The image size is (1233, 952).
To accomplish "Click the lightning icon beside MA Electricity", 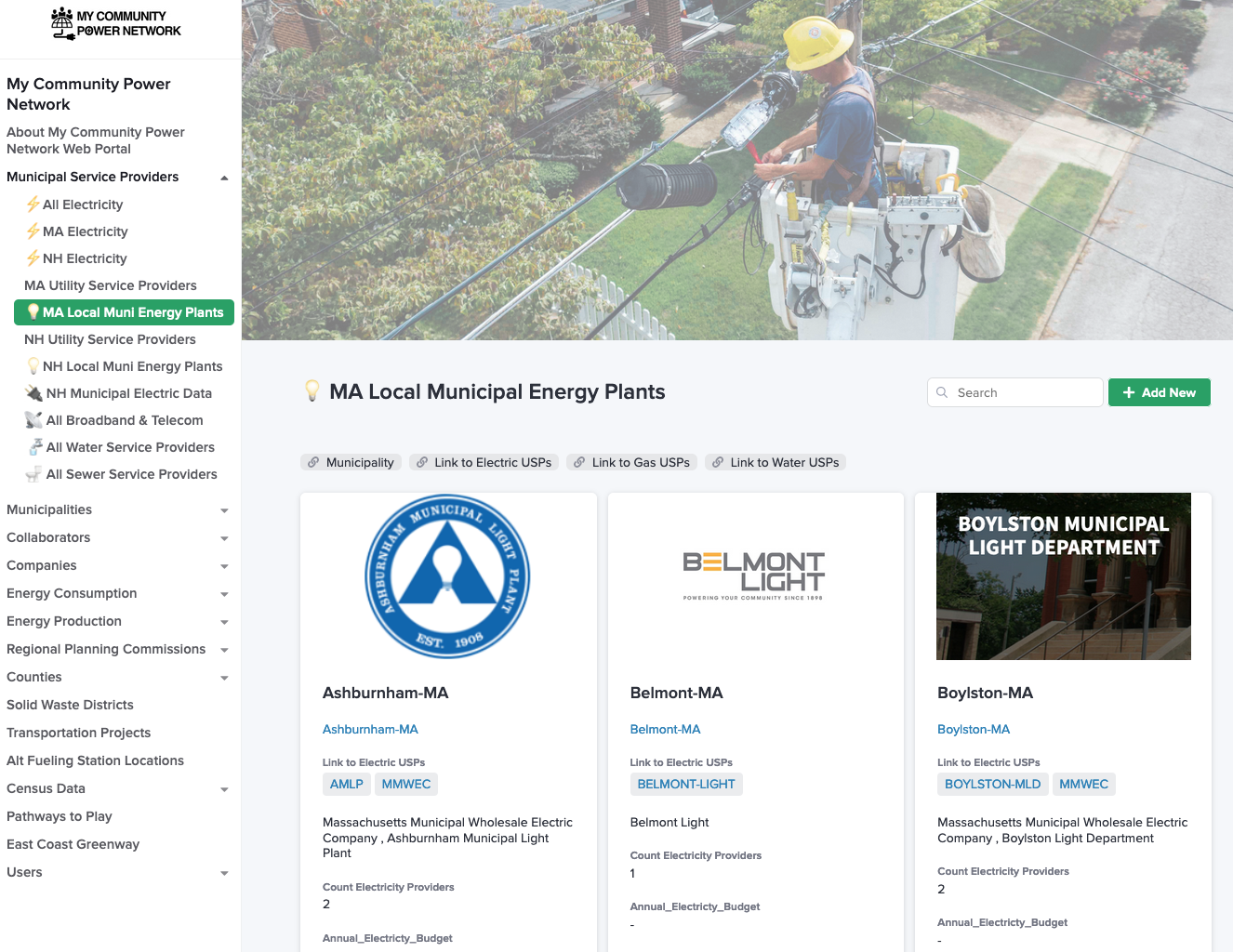I will click(x=33, y=231).
